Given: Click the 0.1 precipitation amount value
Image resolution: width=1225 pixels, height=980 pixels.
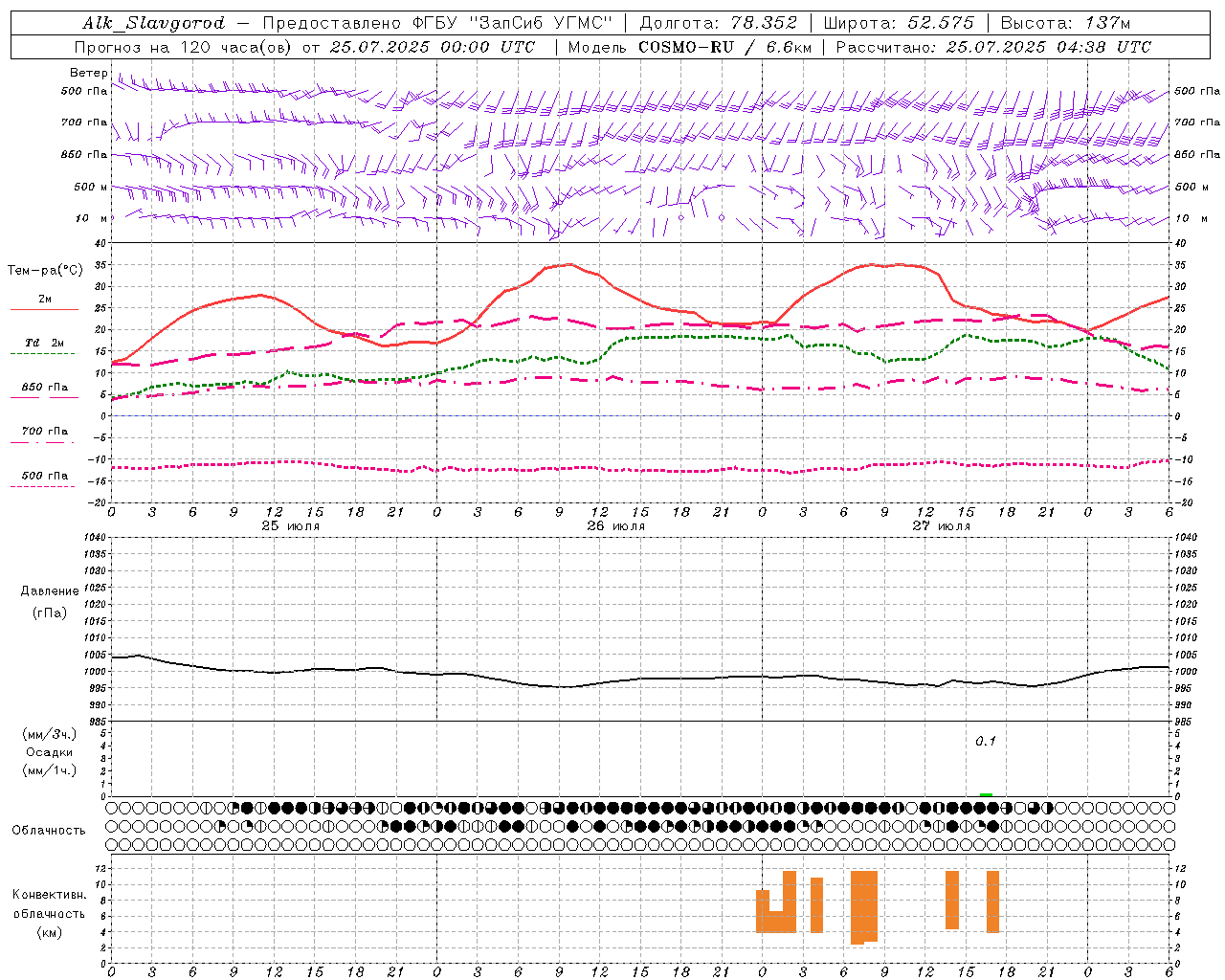Looking at the screenshot, I should (986, 742).
